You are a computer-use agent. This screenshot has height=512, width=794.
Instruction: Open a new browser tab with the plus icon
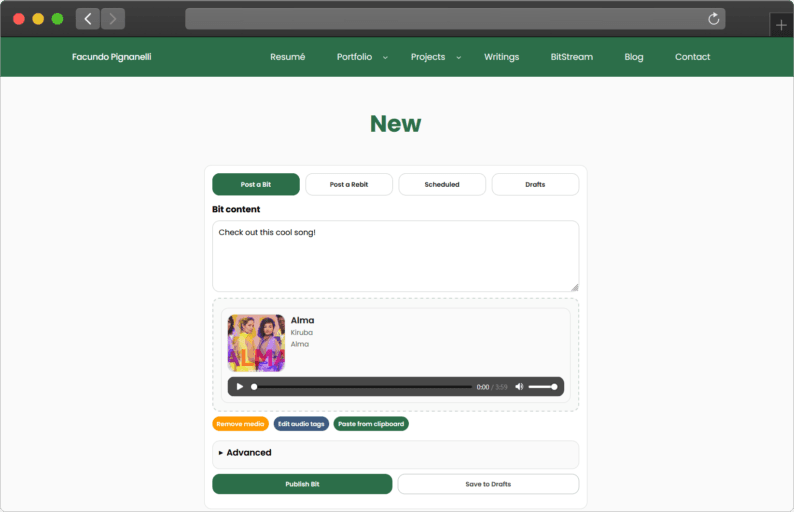(781, 25)
